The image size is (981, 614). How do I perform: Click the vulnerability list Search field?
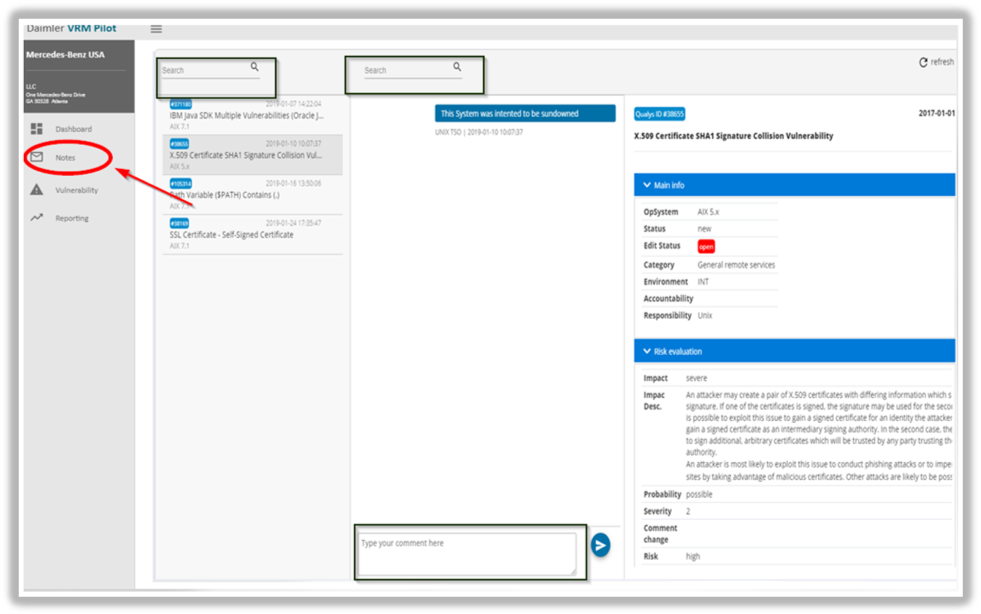pos(203,71)
